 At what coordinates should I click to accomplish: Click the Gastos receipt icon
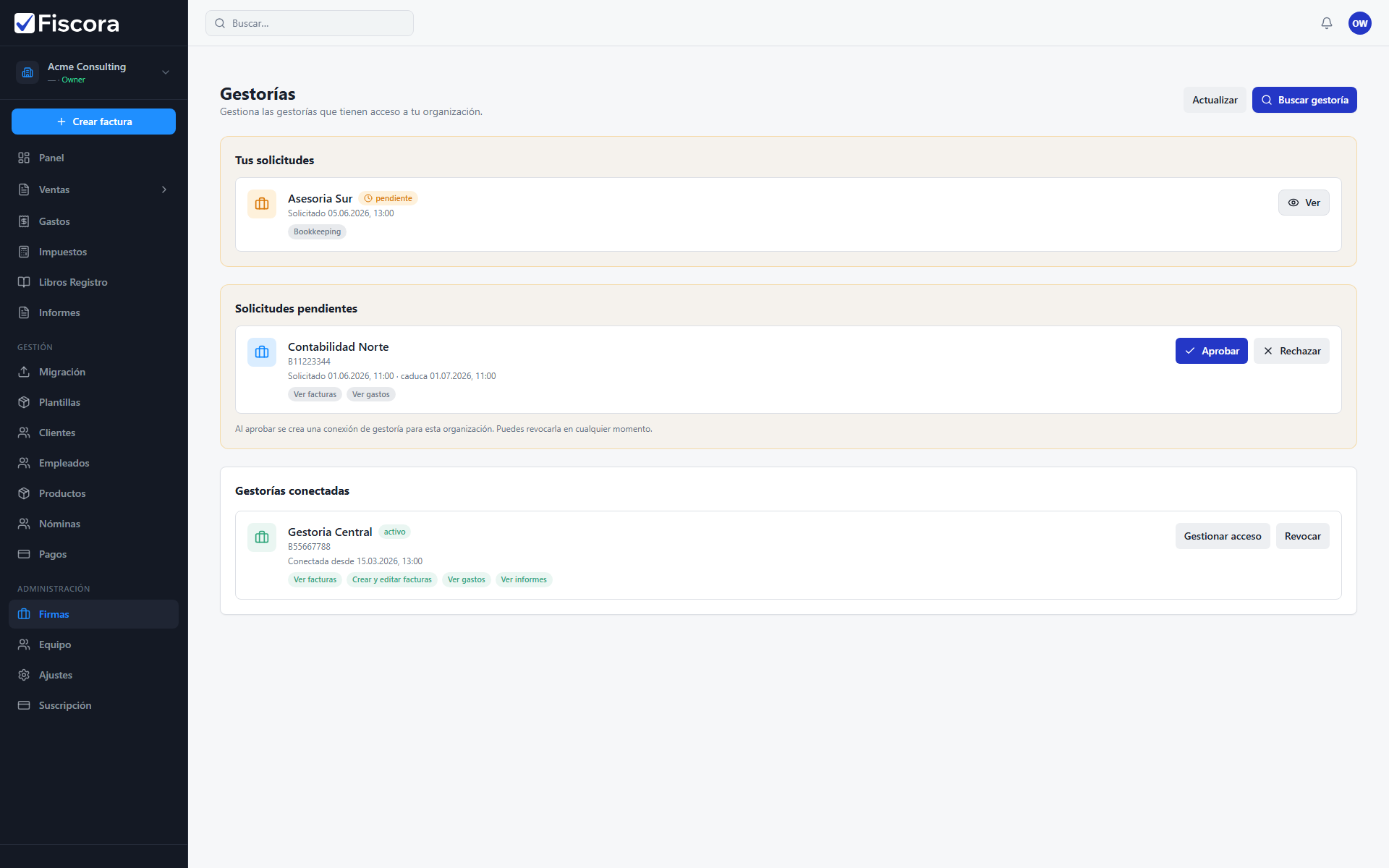pyautogui.click(x=24, y=221)
